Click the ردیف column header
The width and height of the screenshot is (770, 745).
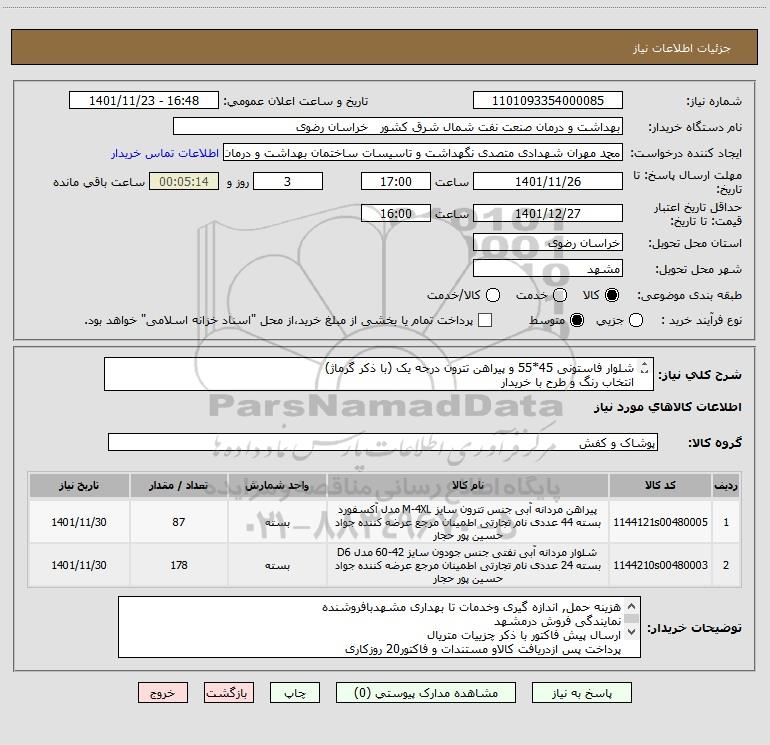[726, 485]
